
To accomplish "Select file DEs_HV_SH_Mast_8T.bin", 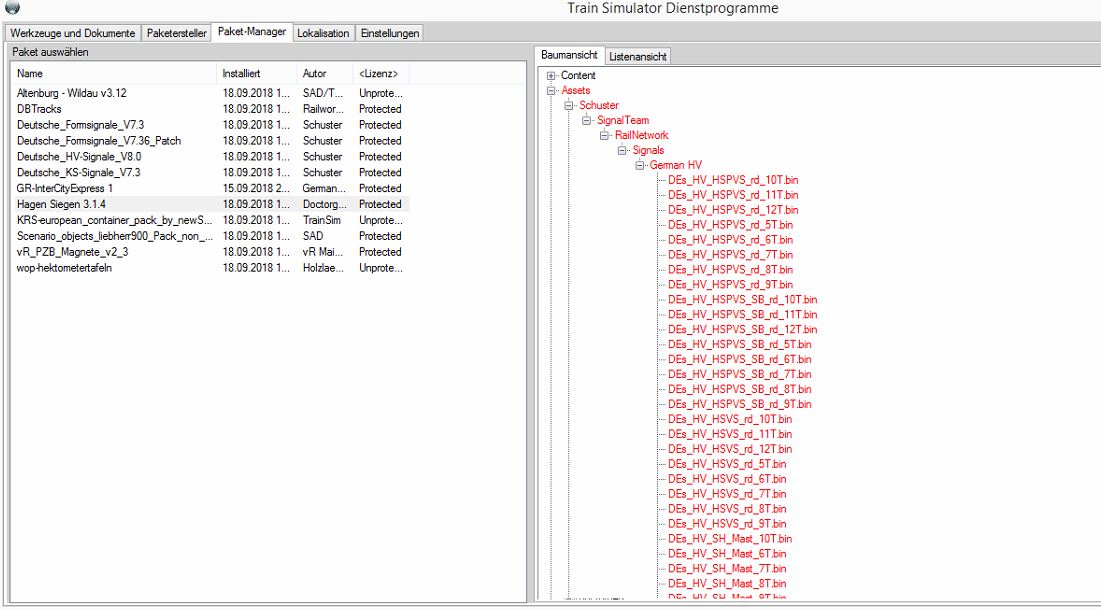I will (x=727, y=584).
